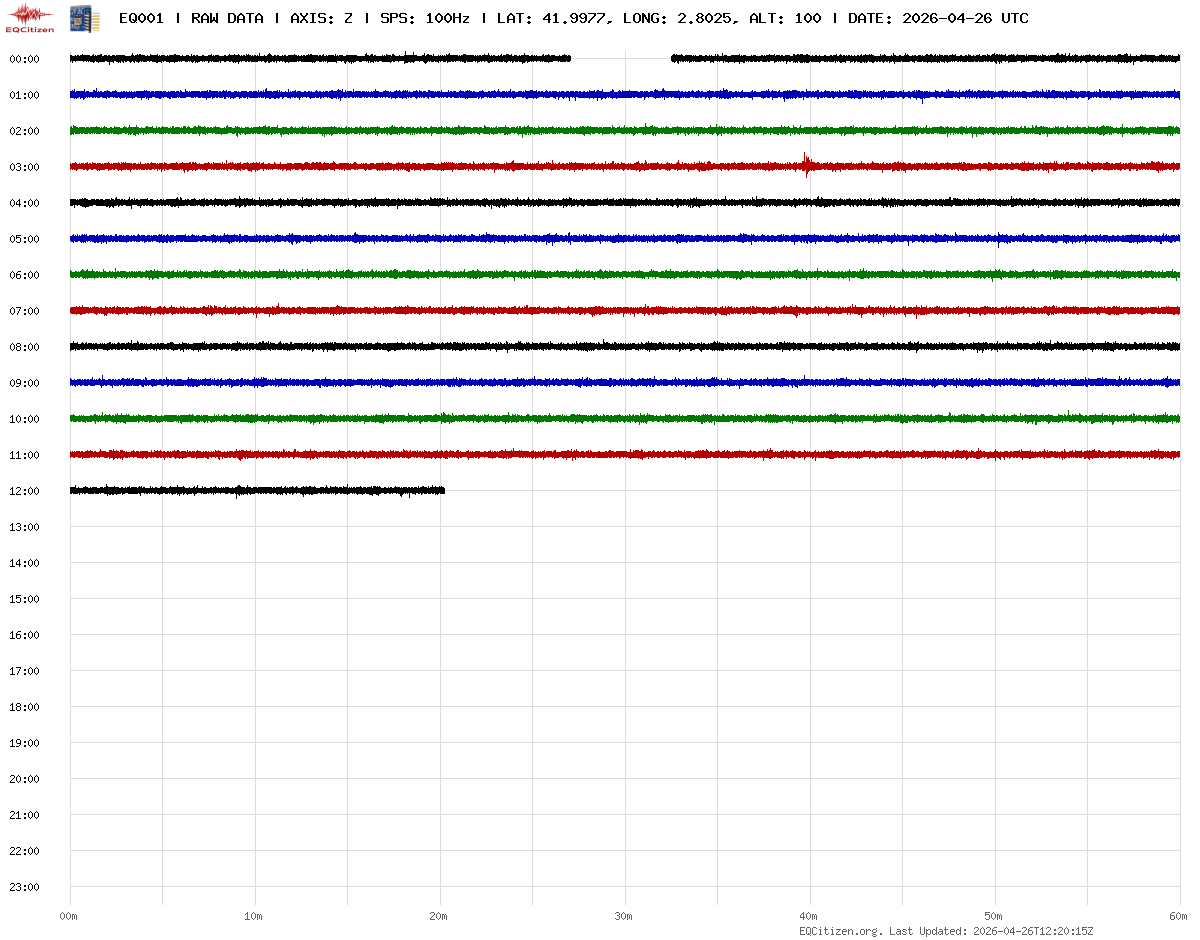Click the 60m minute axis label

pos(1179,916)
